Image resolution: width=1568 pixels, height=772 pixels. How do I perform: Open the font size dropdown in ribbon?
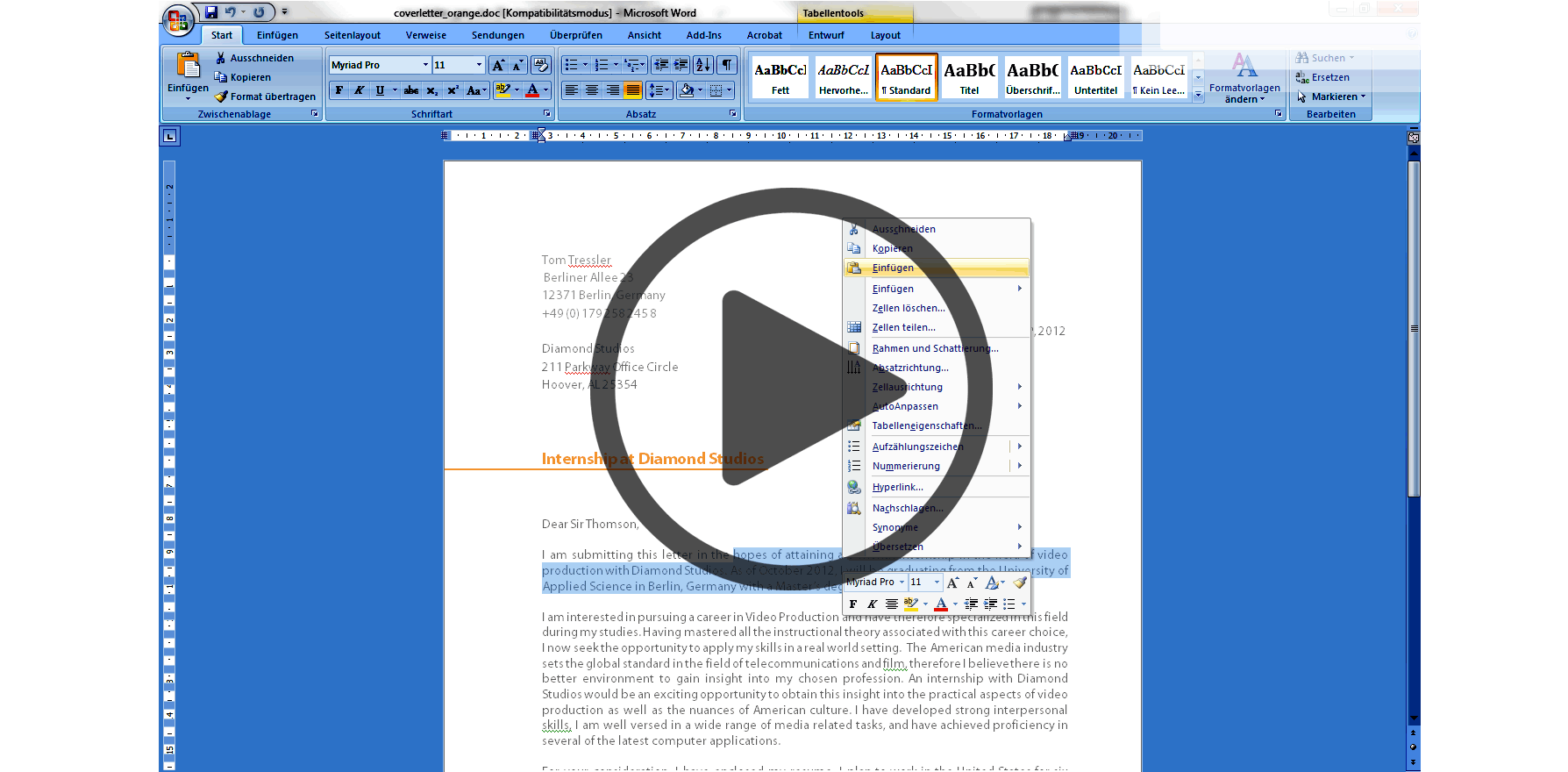[479, 65]
